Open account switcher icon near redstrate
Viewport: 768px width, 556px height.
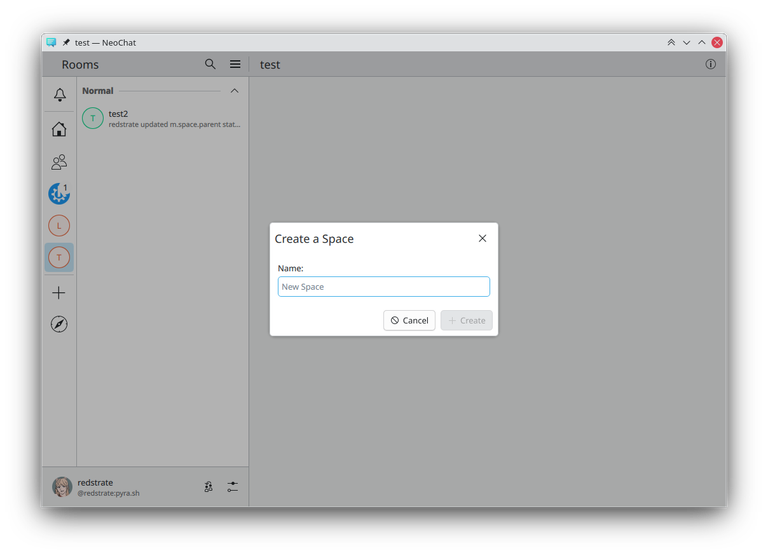click(x=209, y=487)
